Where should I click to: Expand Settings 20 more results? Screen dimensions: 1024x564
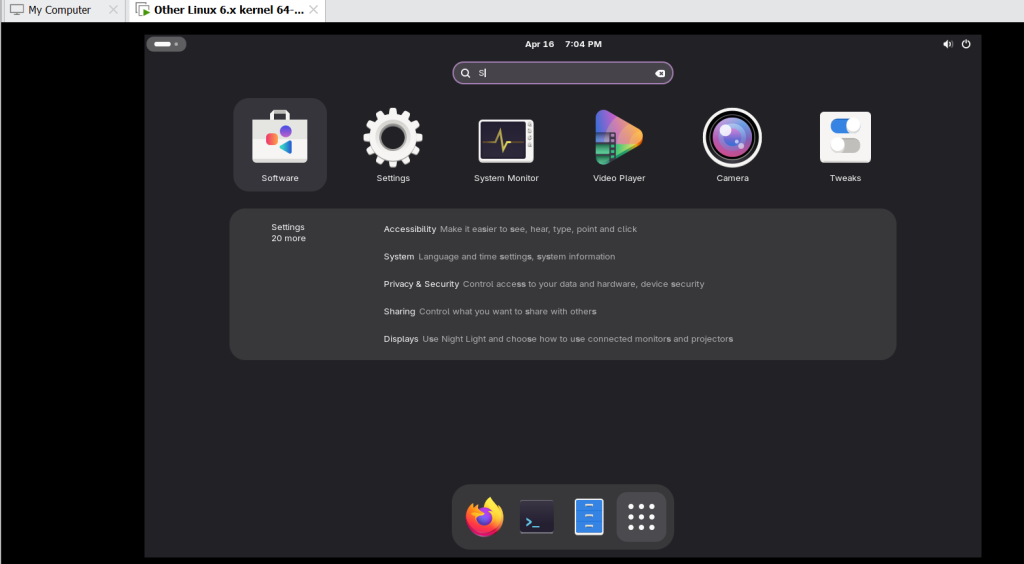coord(288,233)
